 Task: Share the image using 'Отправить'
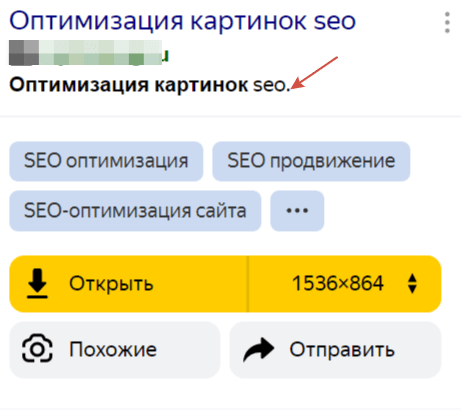pos(335,349)
